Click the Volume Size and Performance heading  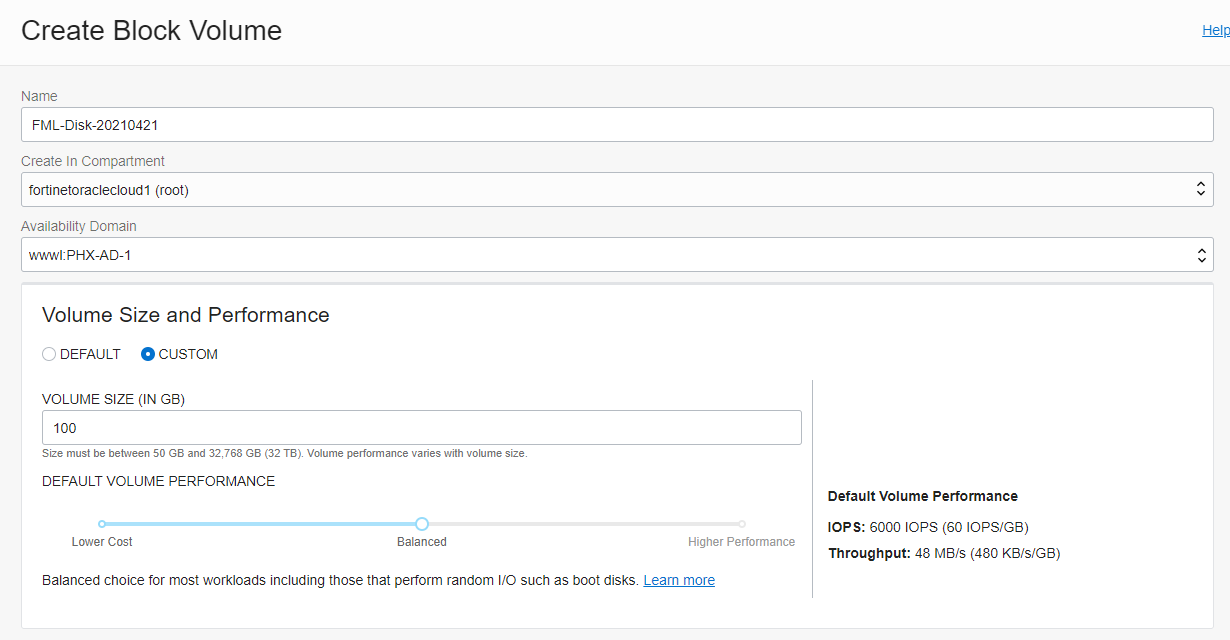click(x=185, y=315)
